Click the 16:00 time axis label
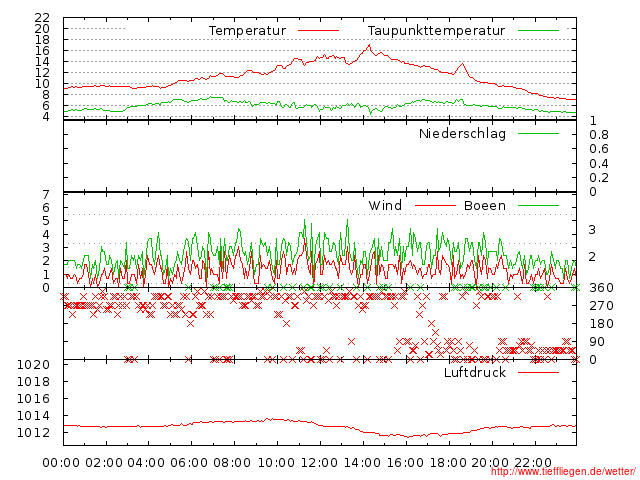This screenshot has width=640, height=480. tap(405, 463)
